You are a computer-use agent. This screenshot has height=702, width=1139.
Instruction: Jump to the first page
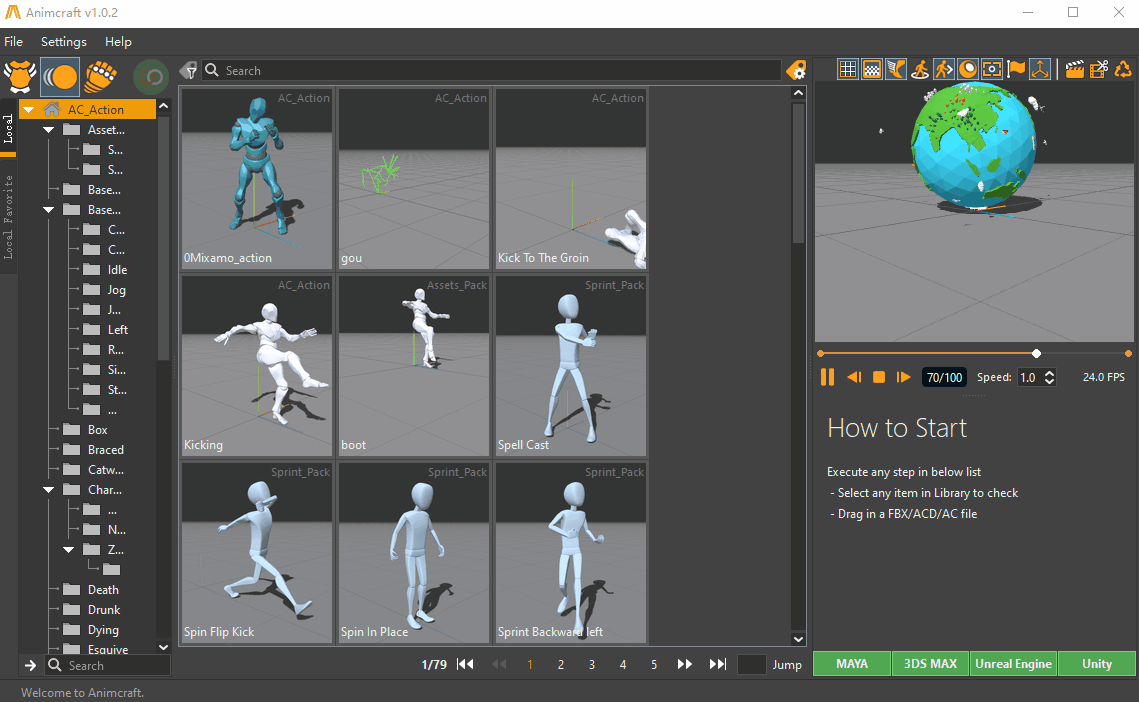click(466, 664)
